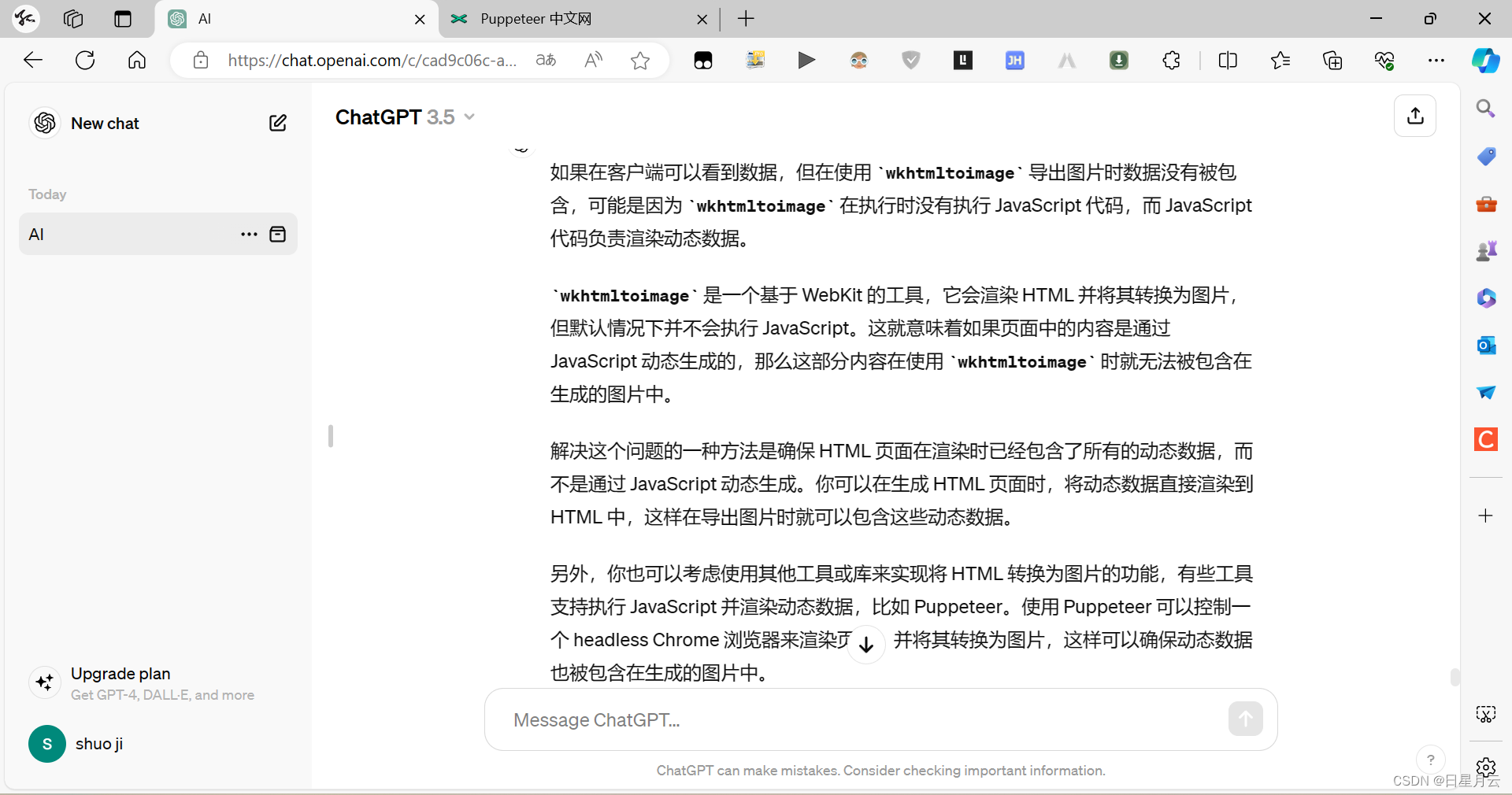Open the Search icon in the right sidebar
Screen dimensions: 1512x795
tap(1485, 109)
